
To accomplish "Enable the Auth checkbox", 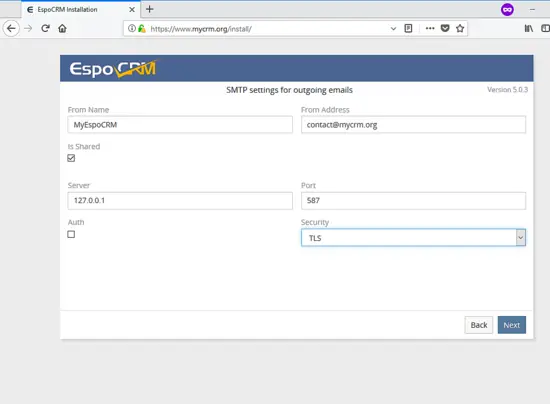I will (x=71, y=234).
